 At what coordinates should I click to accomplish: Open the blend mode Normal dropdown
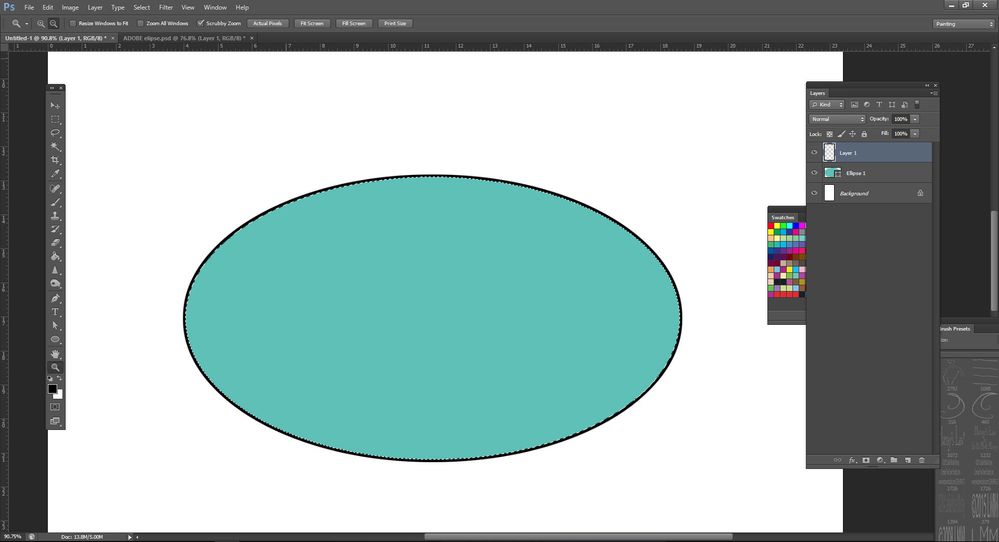(837, 119)
